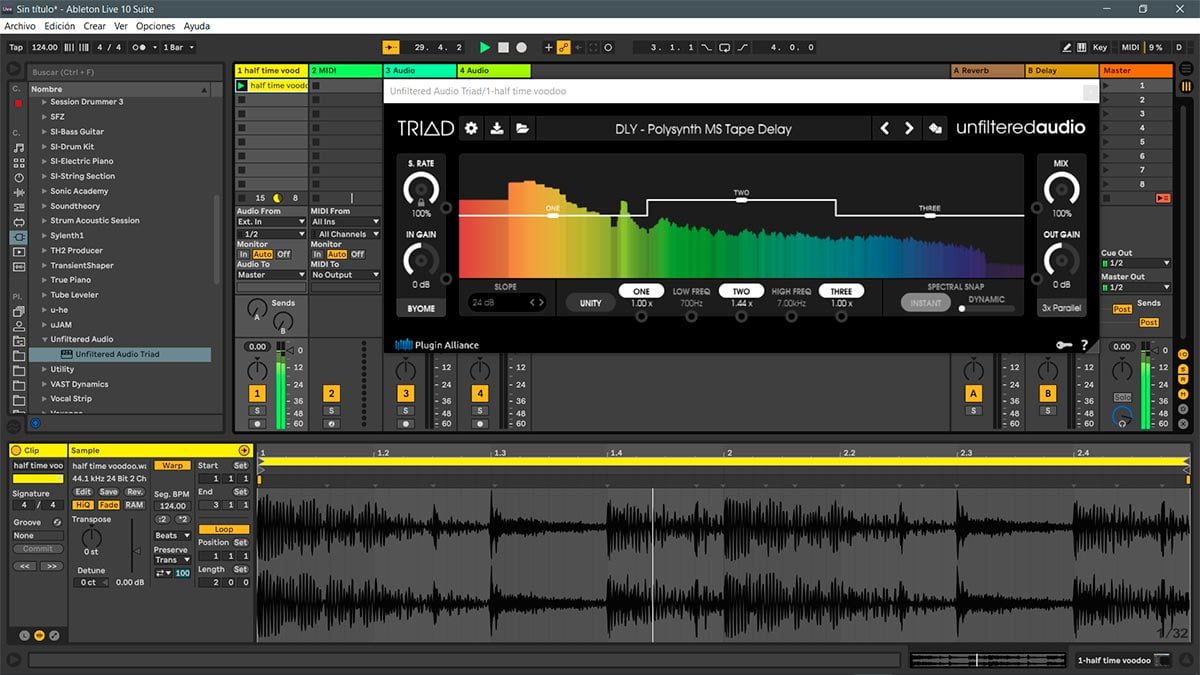The width and height of the screenshot is (1200, 675).
Task: Toggle the Follow arrangement position button
Action: [391, 47]
